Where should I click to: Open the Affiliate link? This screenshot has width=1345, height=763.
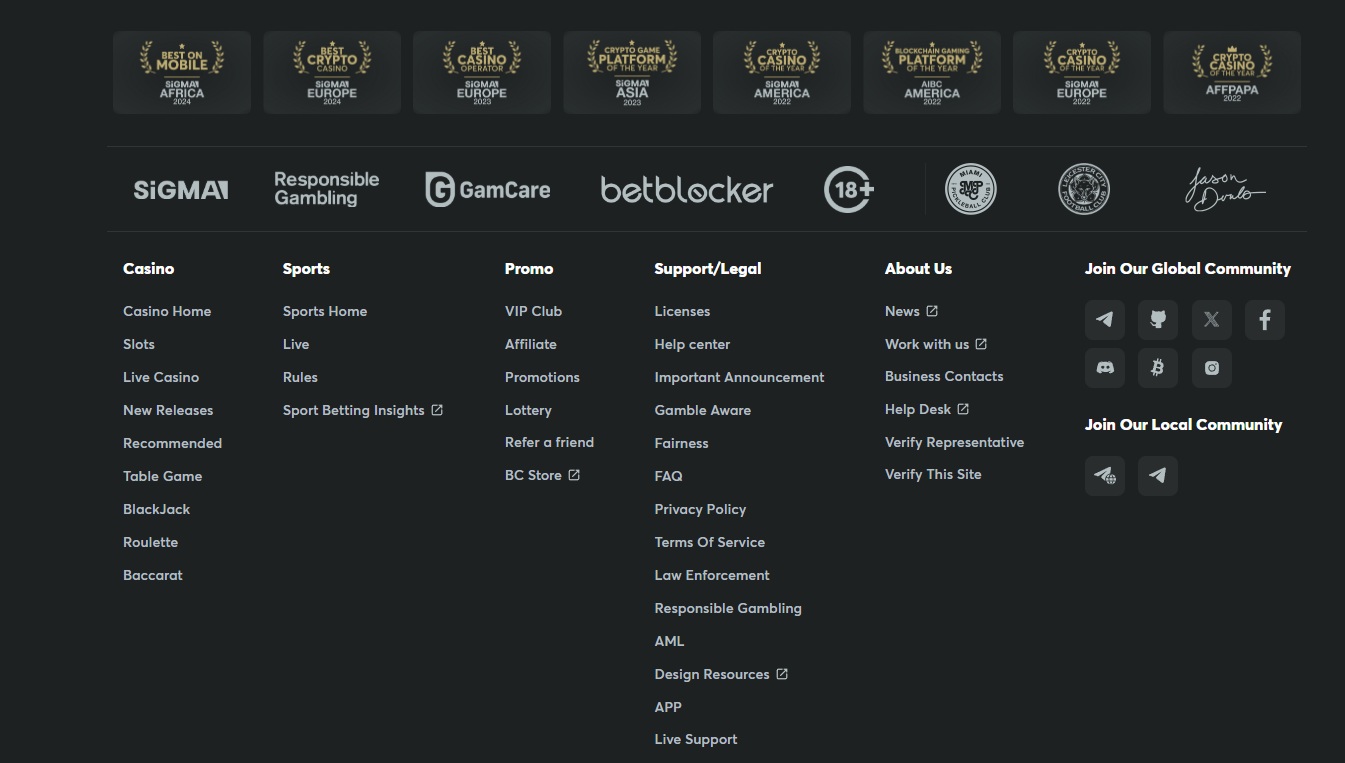click(531, 344)
